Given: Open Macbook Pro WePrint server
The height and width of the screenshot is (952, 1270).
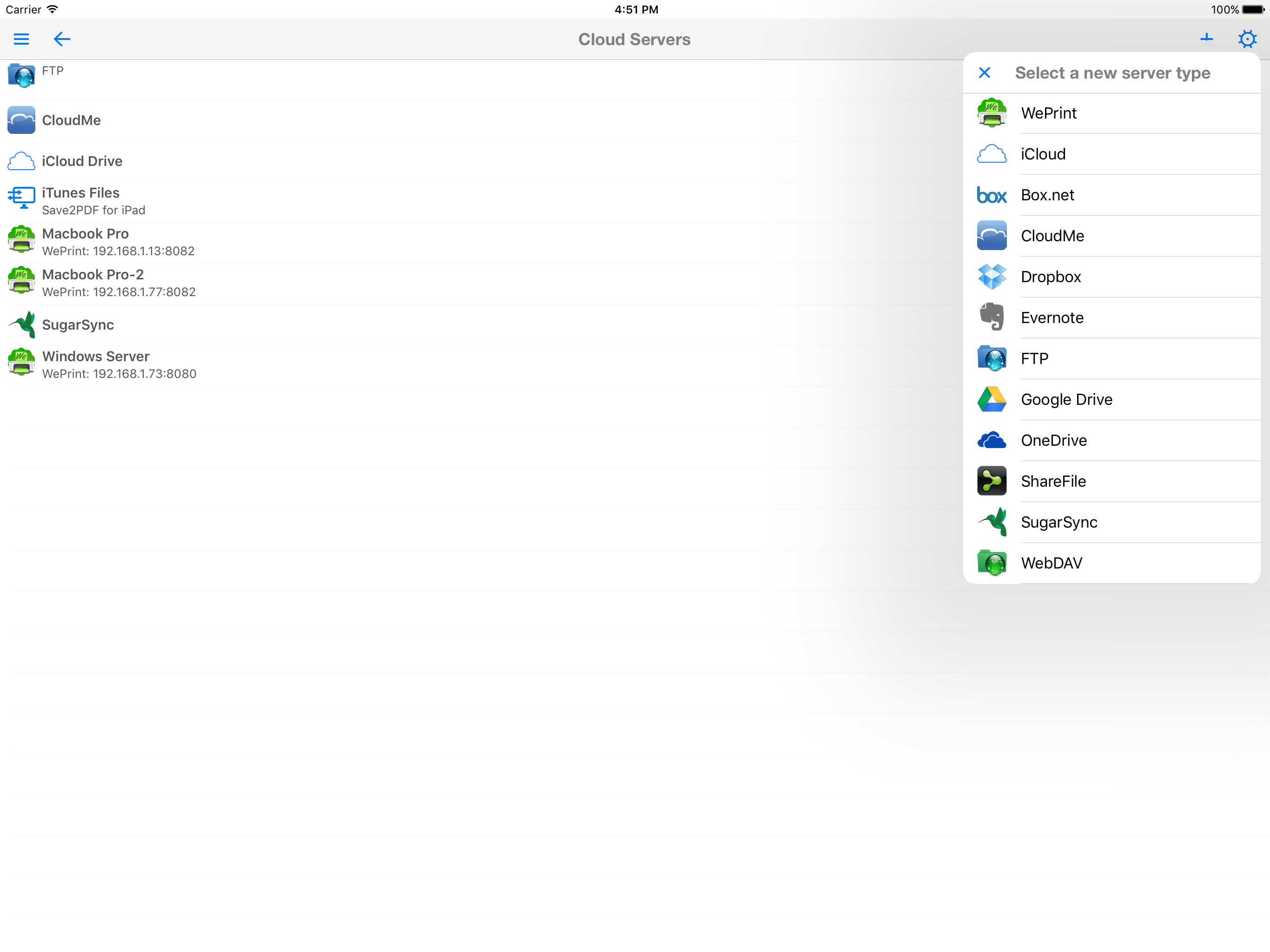Looking at the screenshot, I should [86, 242].
